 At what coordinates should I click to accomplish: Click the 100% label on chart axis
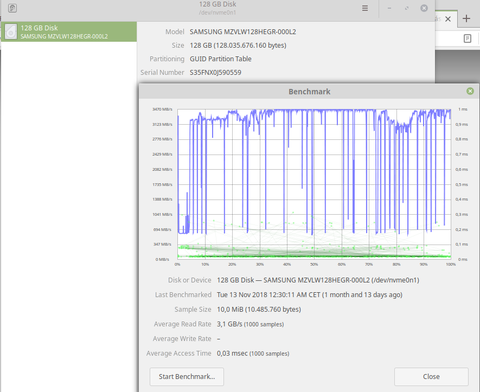(x=451, y=264)
